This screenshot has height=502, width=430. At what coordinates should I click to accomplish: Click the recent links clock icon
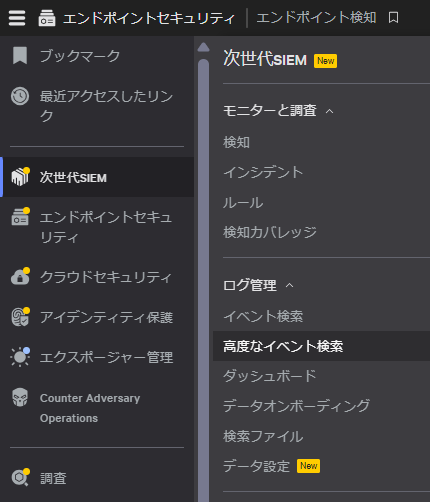[x=20, y=96]
